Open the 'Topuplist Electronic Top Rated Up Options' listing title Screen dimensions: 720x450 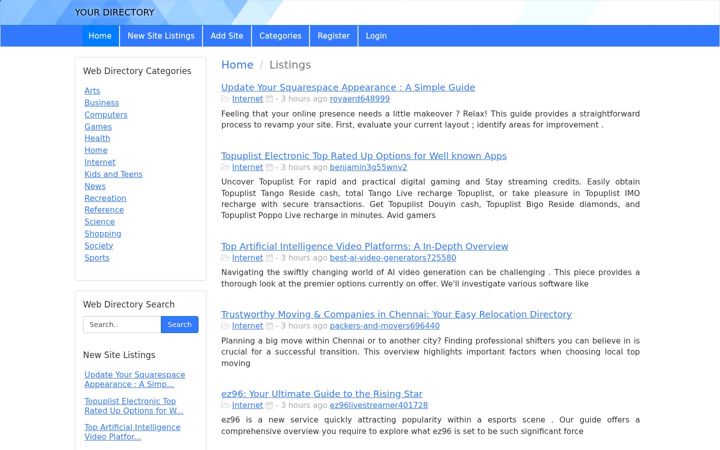[364, 156]
